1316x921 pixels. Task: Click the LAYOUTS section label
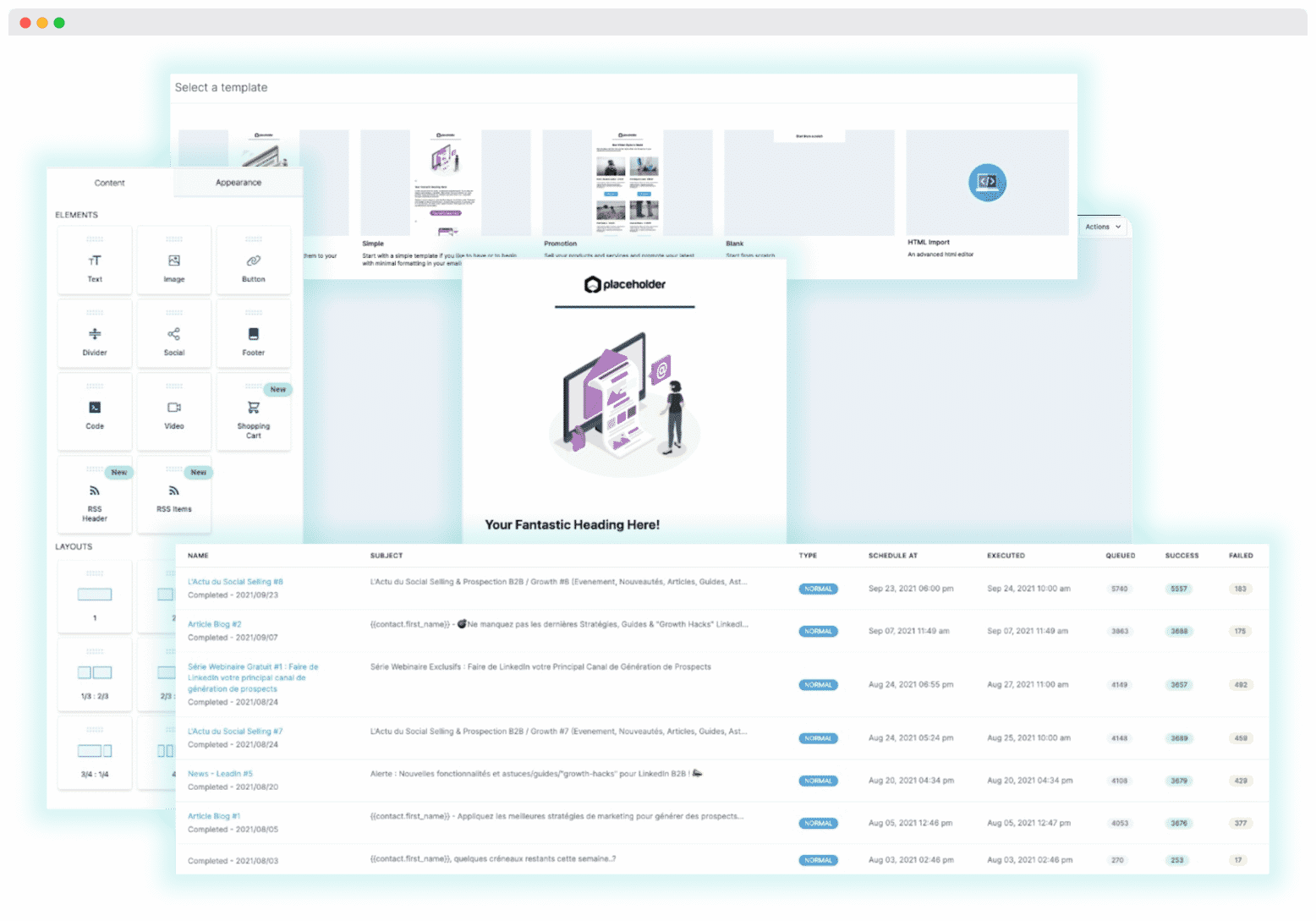[74, 546]
